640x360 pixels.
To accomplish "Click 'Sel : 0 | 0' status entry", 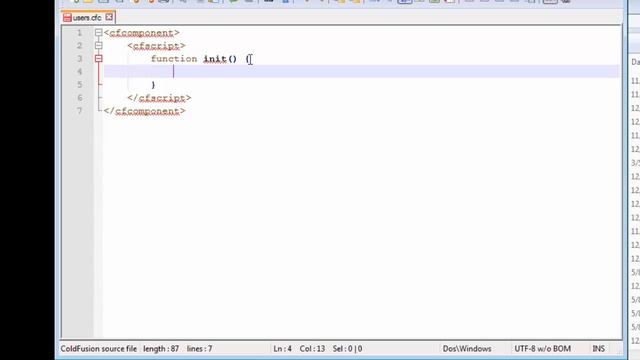I will click(x=347, y=349).
